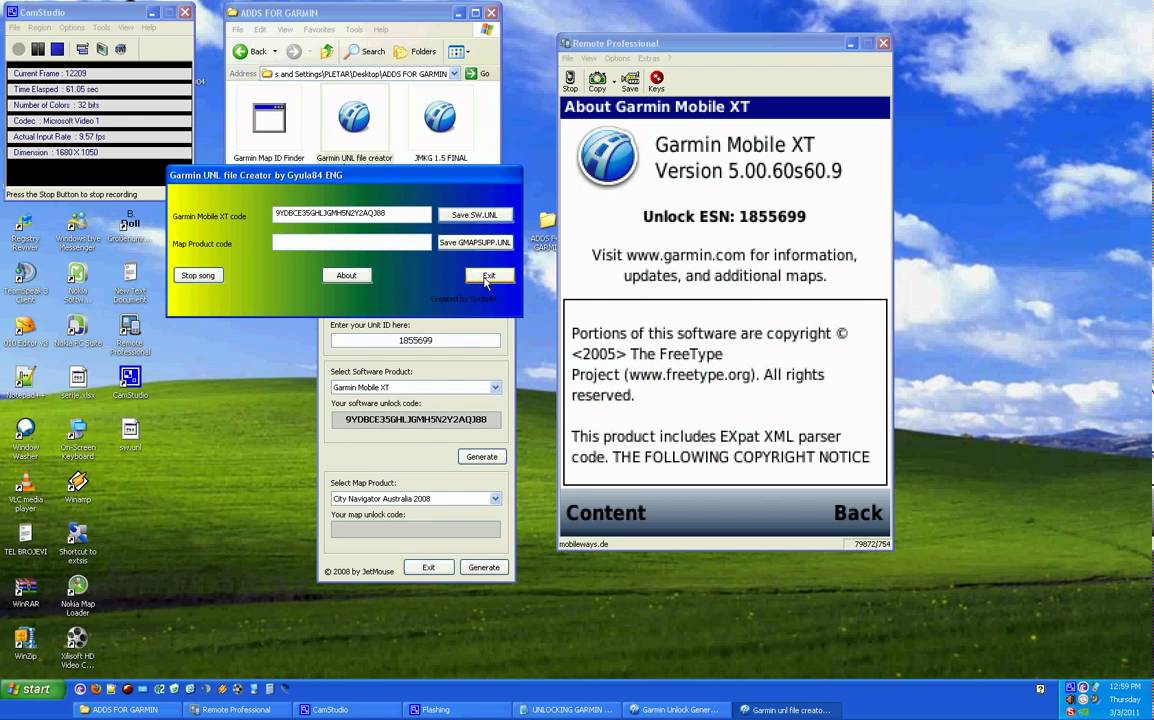The width and height of the screenshot is (1154, 720).
Task: Select the Nokia PC Suite desktop icon
Action: (77, 331)
